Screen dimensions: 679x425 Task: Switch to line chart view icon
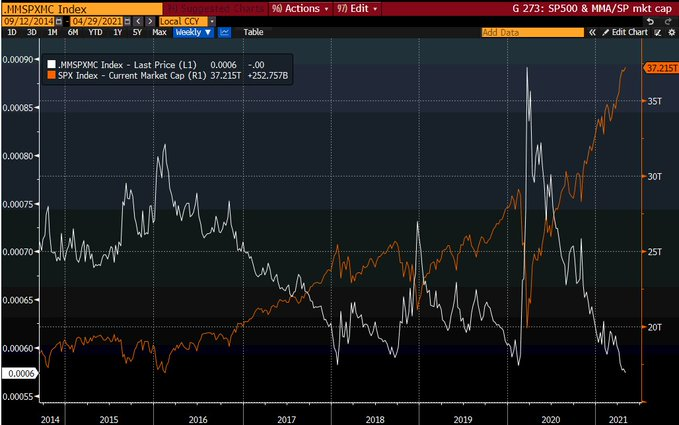[225, 32]
